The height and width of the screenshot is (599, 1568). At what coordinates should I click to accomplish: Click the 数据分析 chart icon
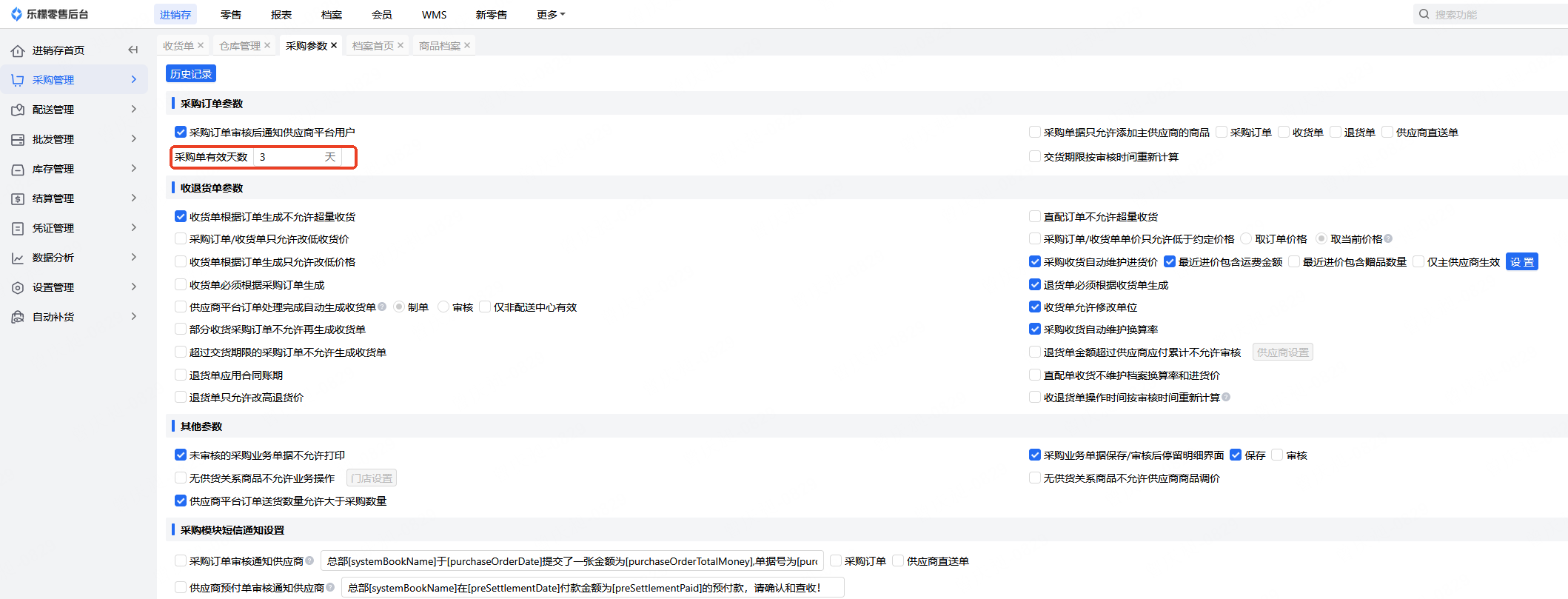point(18,258)
